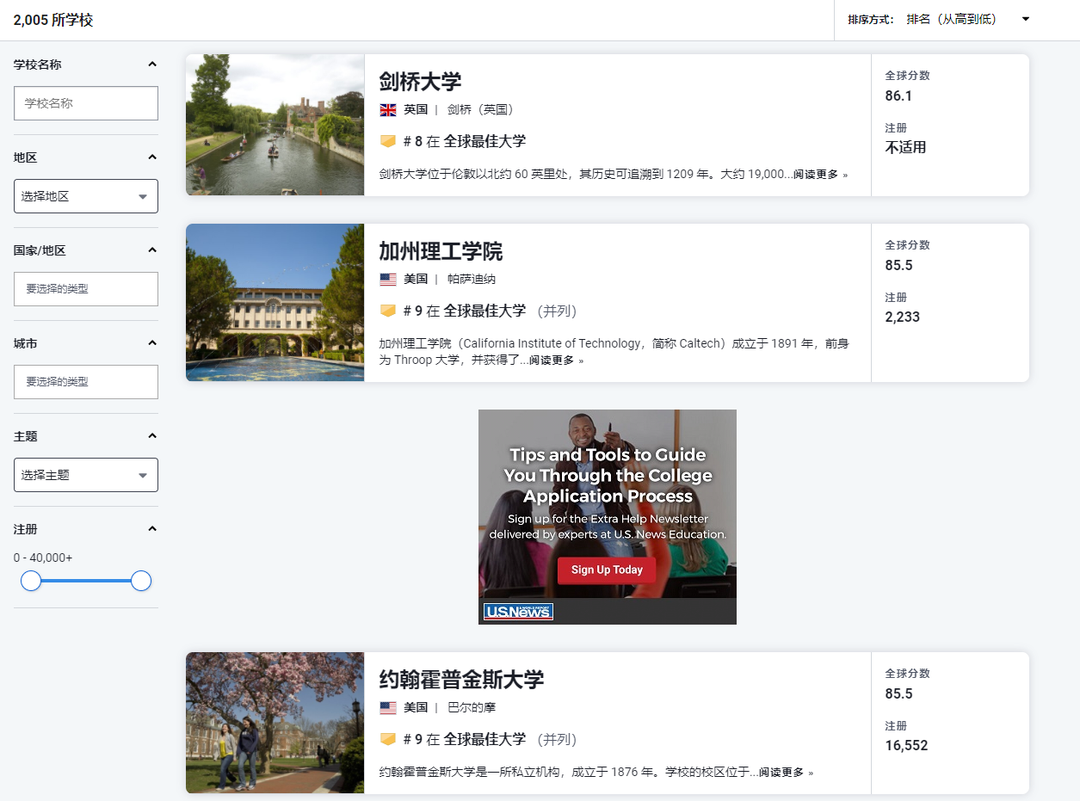Click the enrollment value 2,233
The width and height of the screenshot is (1080, 801).
(902, 317)
